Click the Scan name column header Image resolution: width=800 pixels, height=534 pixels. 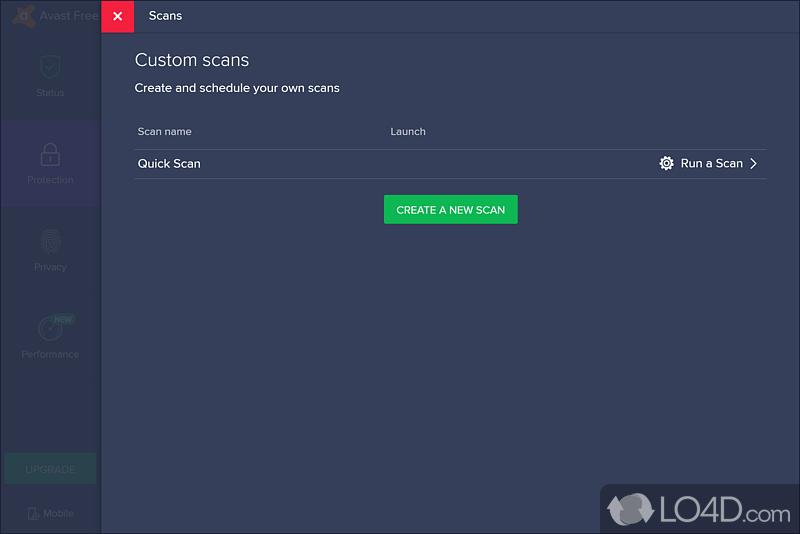(164, 131)
